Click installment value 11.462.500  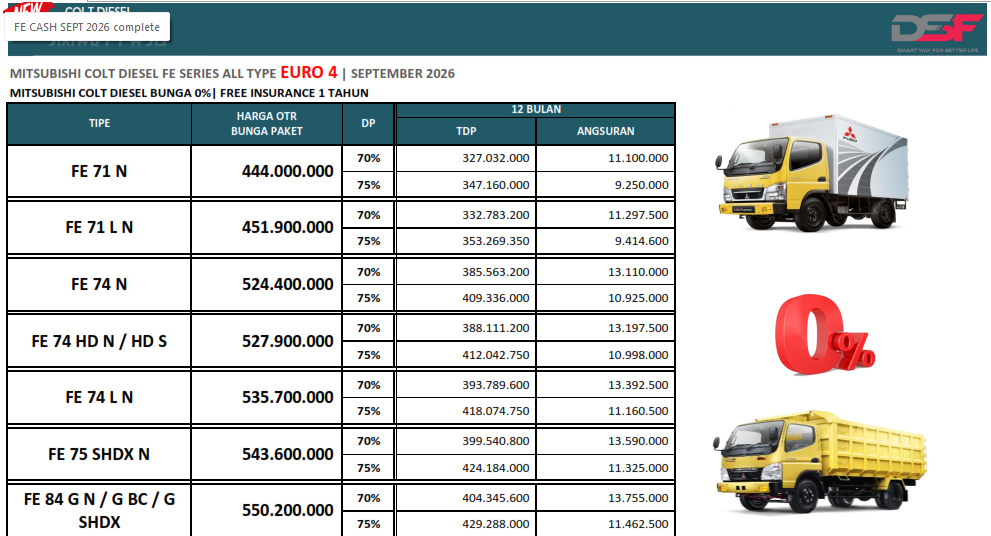(x=638, y=524)
